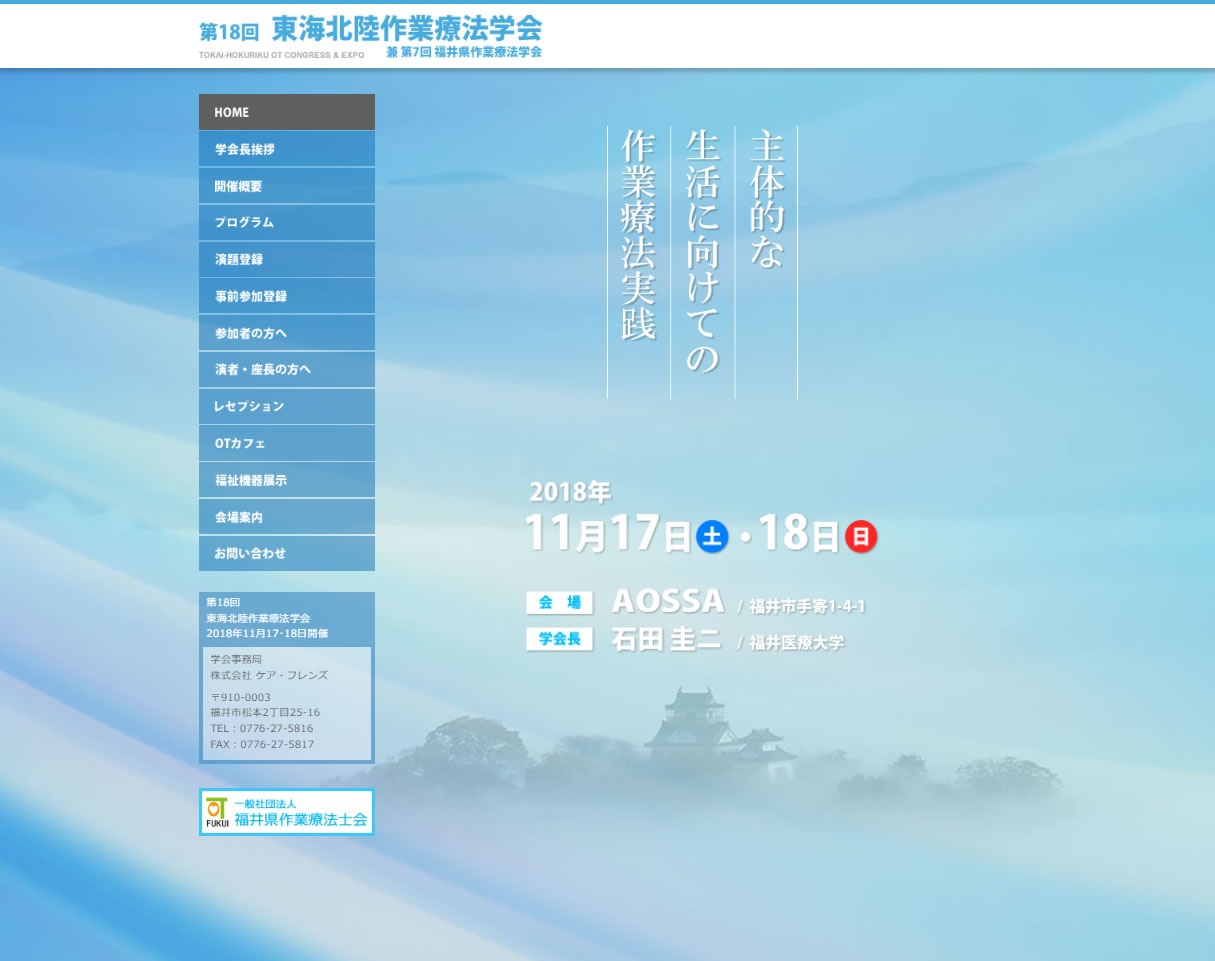Viewport: 1215px width, 961px height.
Task: Click the OTカフェ menu item
Action: point(286,443)
